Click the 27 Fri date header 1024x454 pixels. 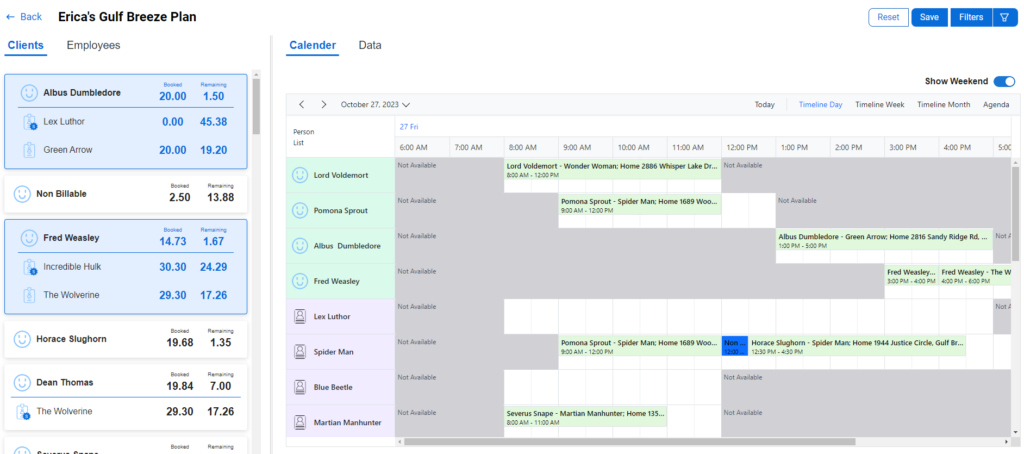pyautogui.click(x=409, y=127)
